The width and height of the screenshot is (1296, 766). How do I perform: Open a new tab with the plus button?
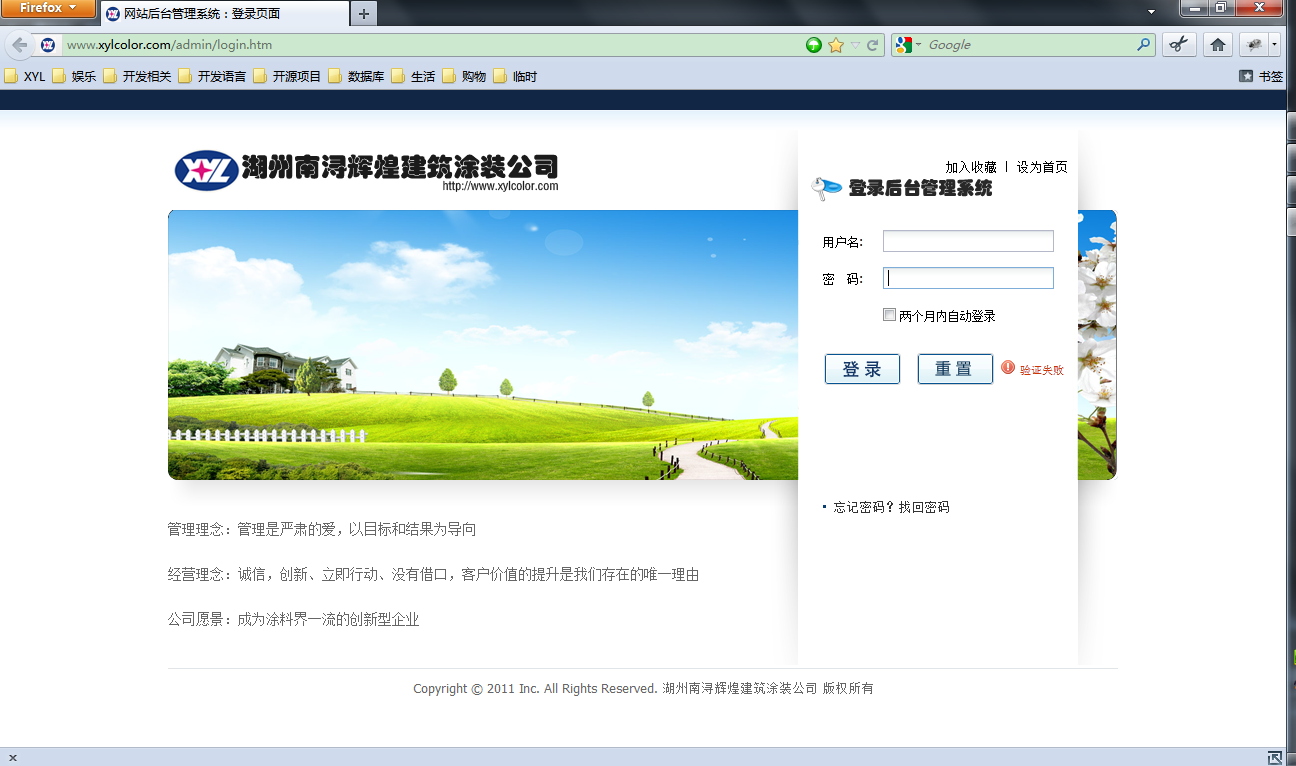[364, 14]
